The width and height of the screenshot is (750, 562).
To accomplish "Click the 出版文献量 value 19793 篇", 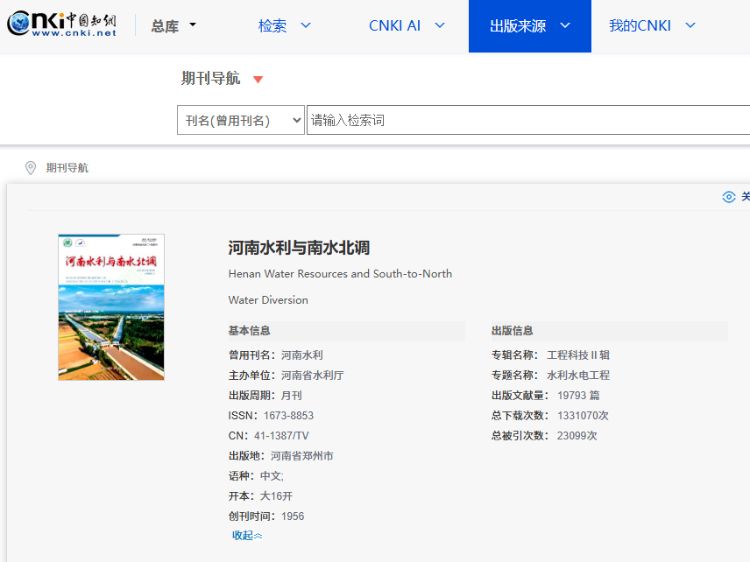I will click(578, 395).
